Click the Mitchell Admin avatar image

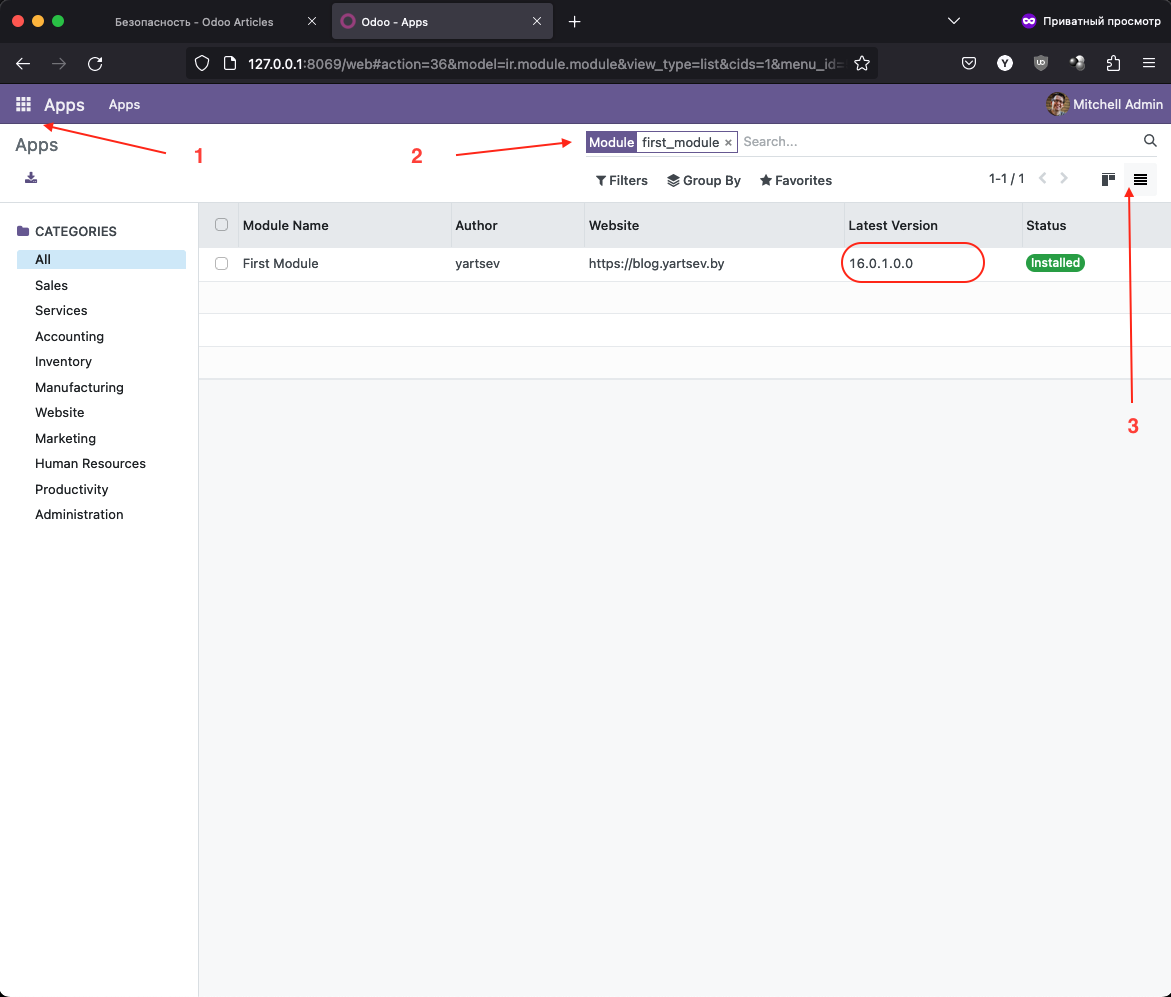pos(1057,105)
